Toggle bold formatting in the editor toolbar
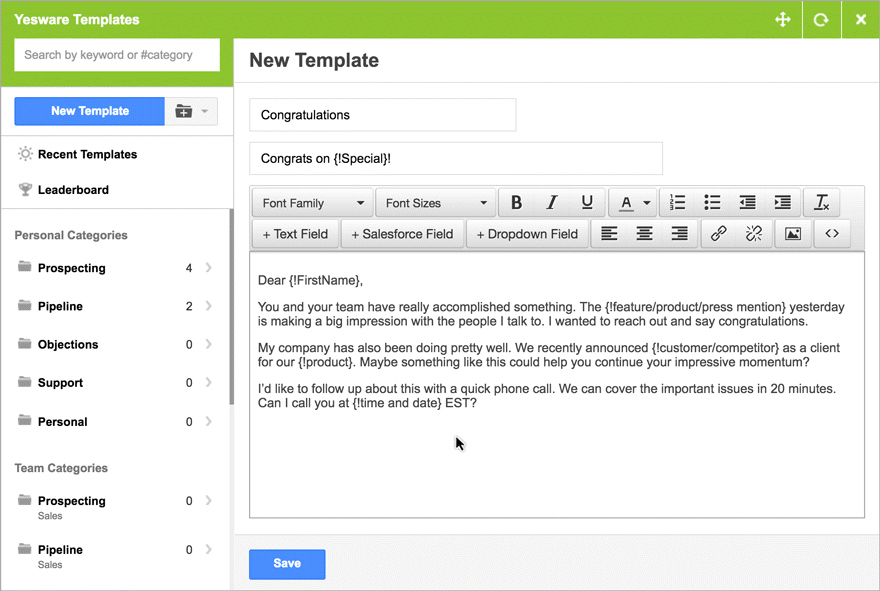Screen dimensions: 880x591 point(516,203)
